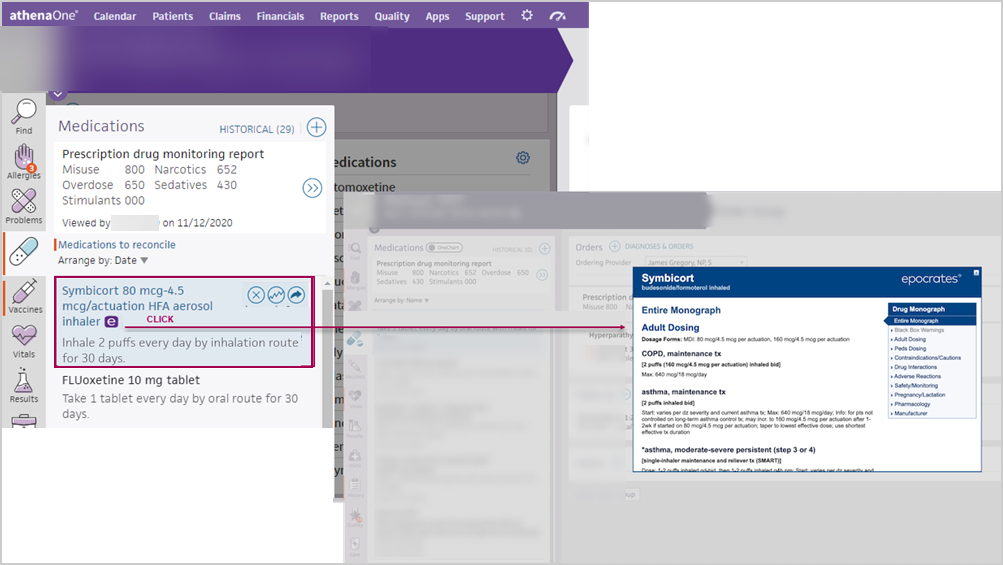Open Manufacturer monograph section
The height and width of the screenshot is (565, 1003).
click(910, 413)
